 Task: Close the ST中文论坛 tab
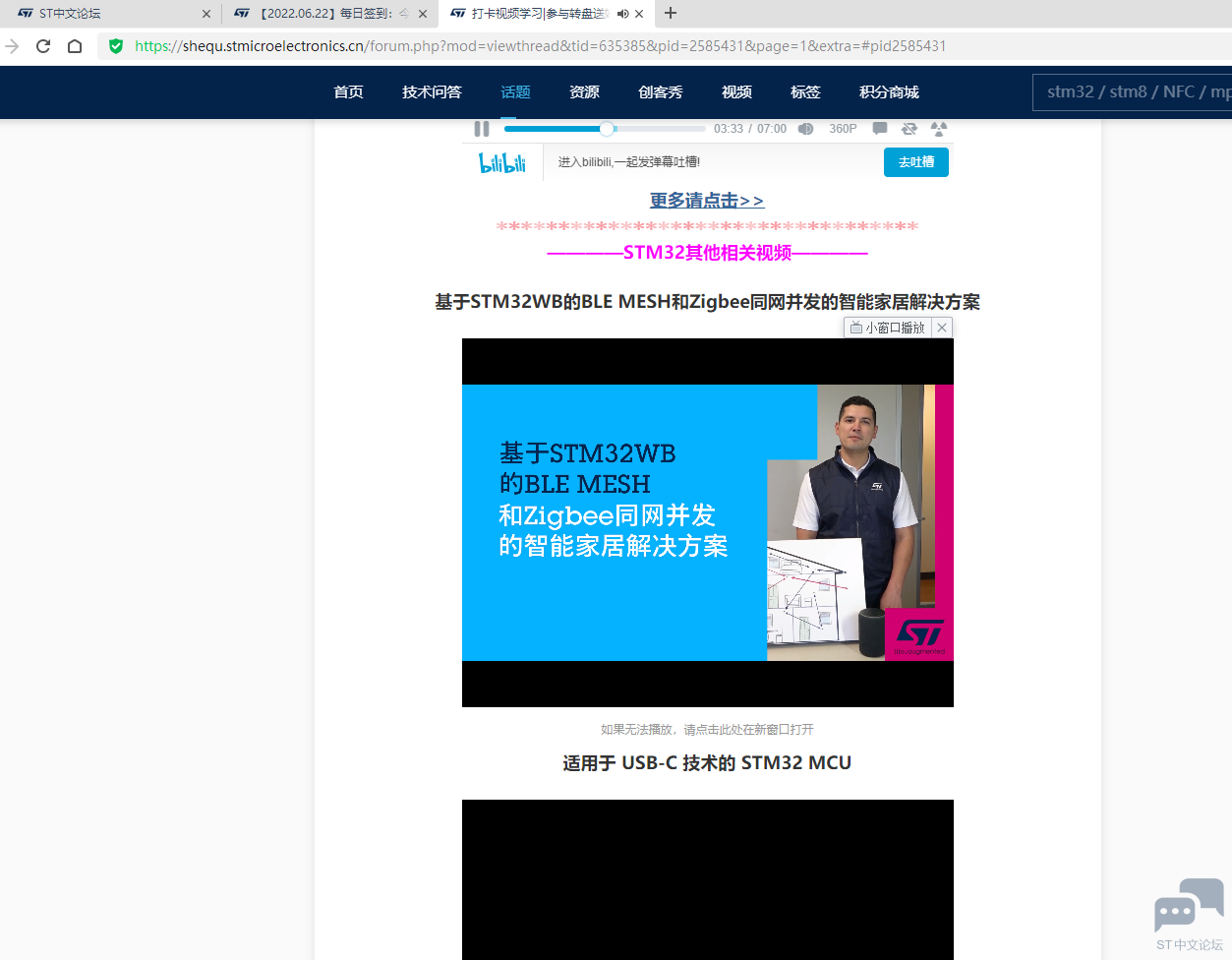coord(206,14)
